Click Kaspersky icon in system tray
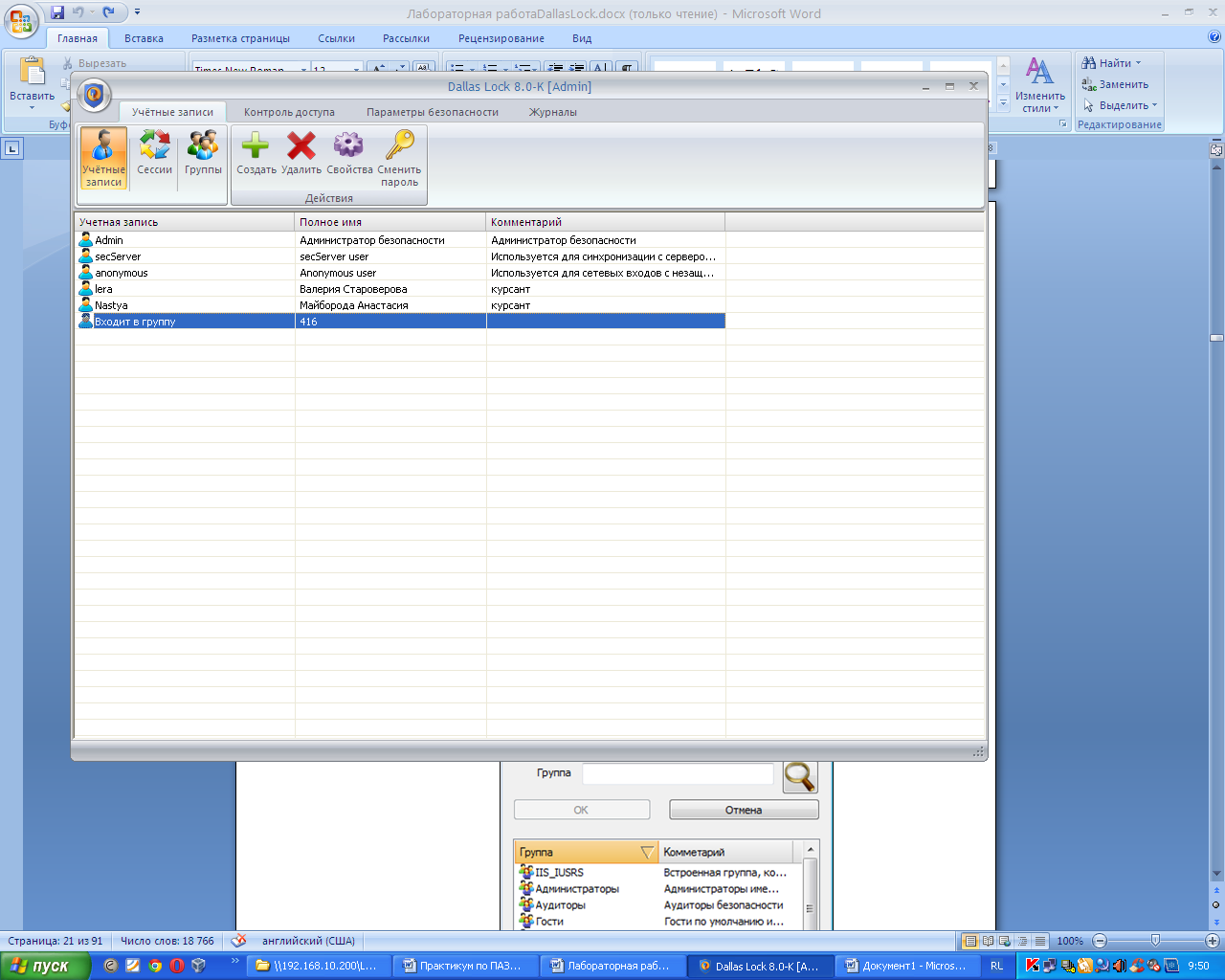This screenshot has height=980, width=1225. click(1032, 966)
